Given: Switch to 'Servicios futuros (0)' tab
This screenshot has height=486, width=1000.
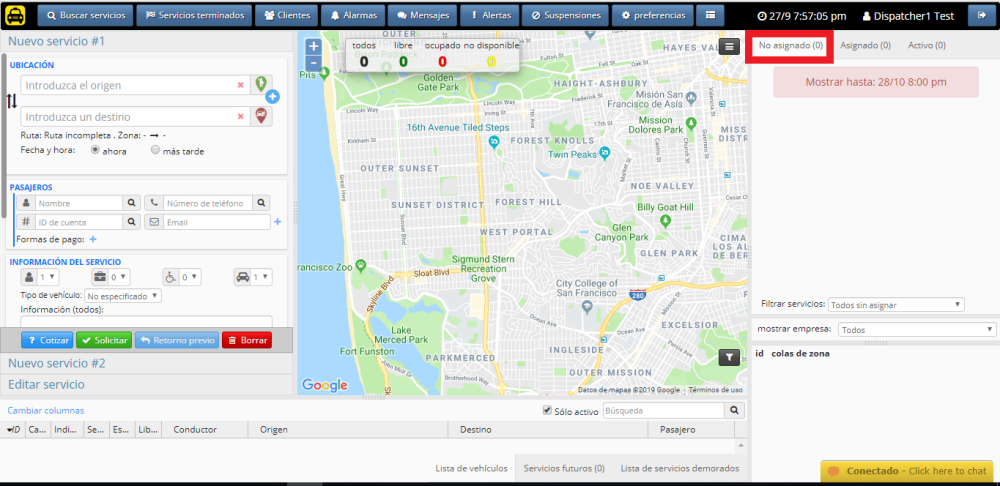Looking at the screenshot, I should pos(564,468).
